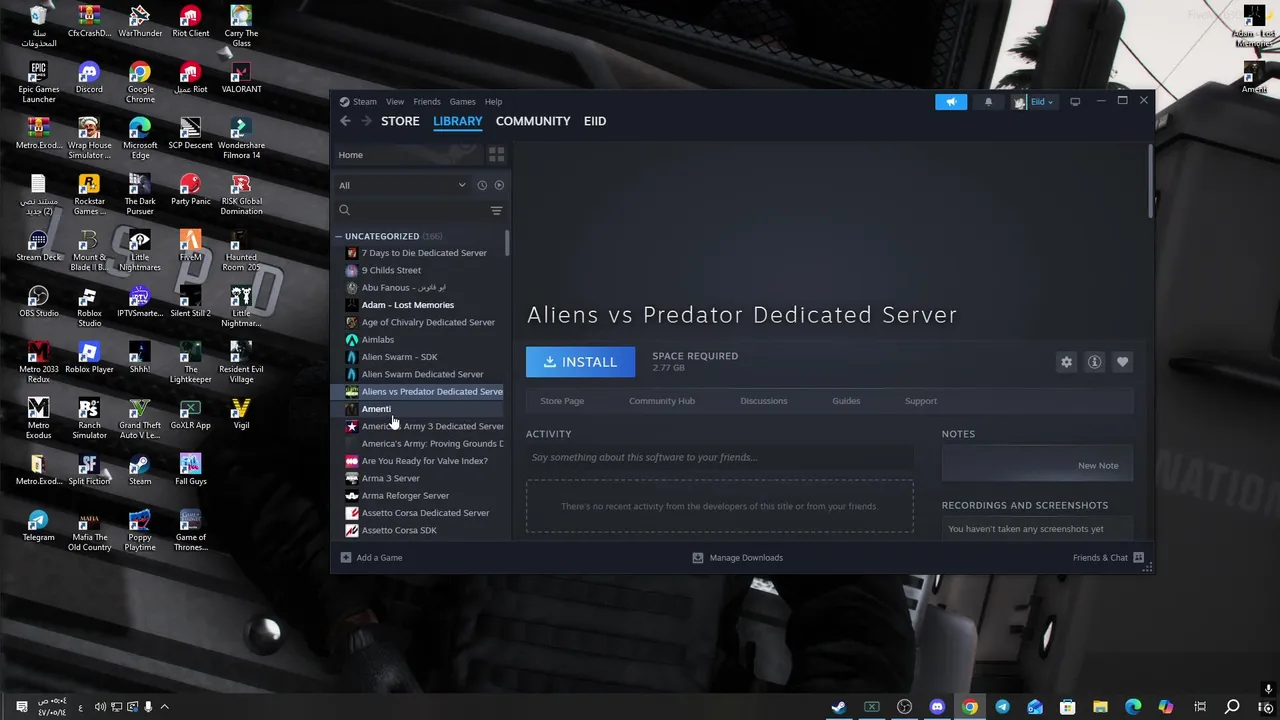
Task: Open the Friends menu
Action: [x=427, y=102]
